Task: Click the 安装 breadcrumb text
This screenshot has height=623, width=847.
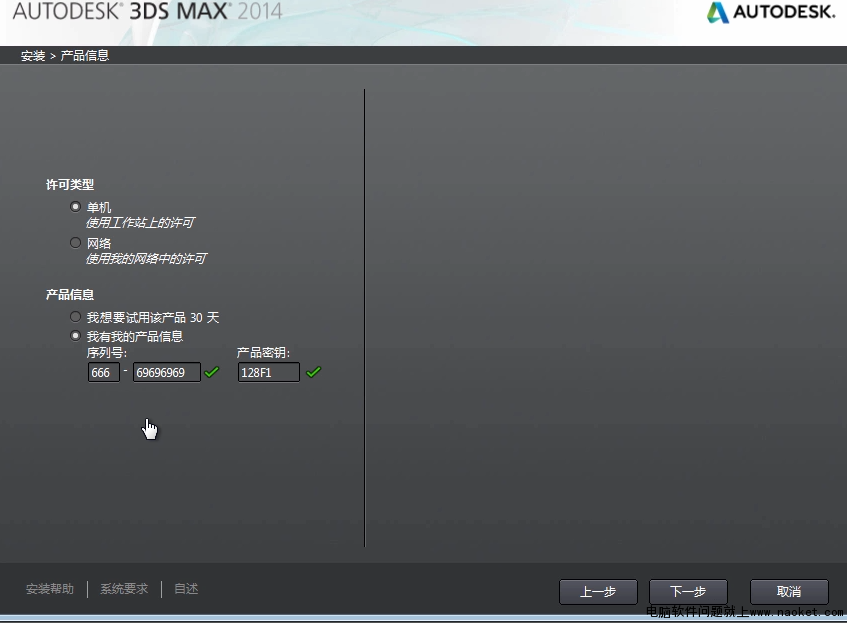Action: click(33, 56)
